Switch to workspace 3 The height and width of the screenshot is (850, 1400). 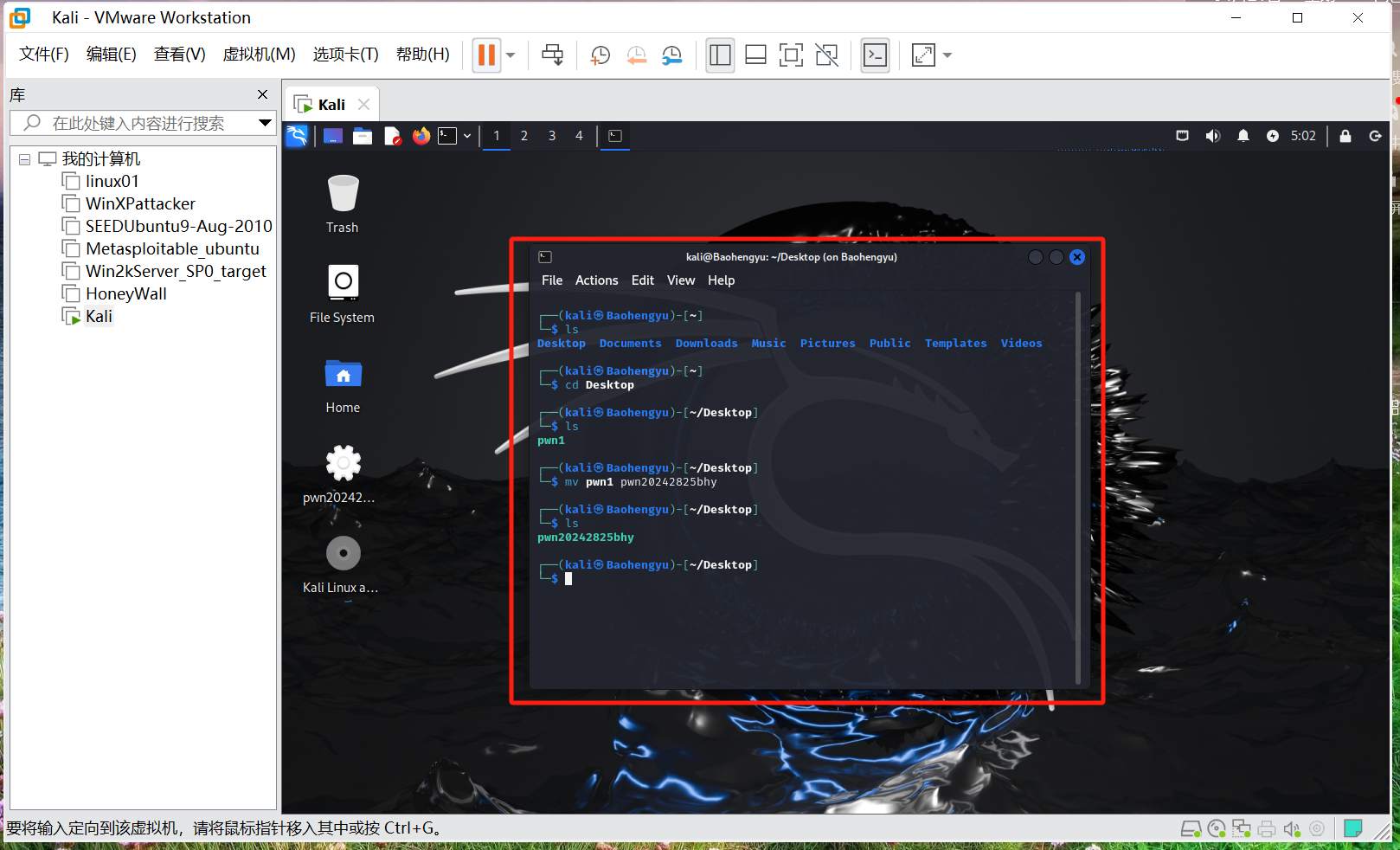(552, 136)
